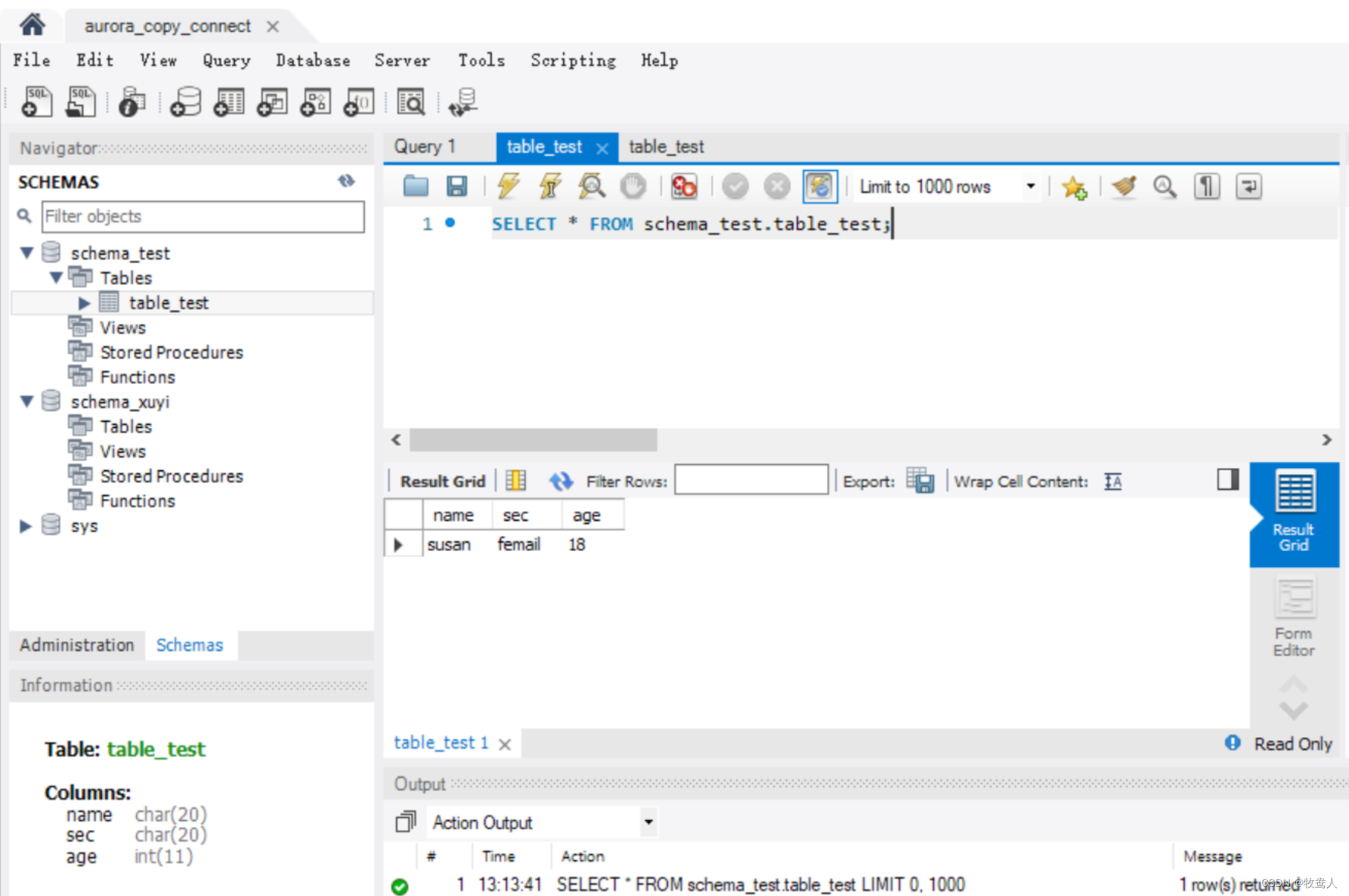Image resolution: width=1349 pixels, height=896 pixels.
Task: Open the Limit to 1000 rows dropdown
Action: tap(1030, 186)
